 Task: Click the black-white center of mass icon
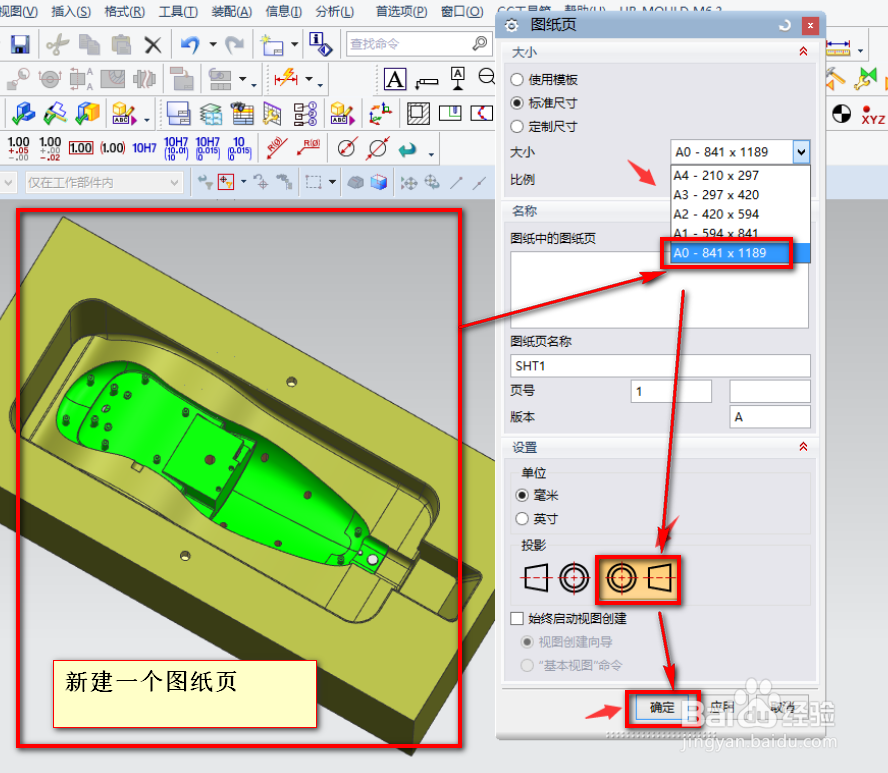coord(841,114)
